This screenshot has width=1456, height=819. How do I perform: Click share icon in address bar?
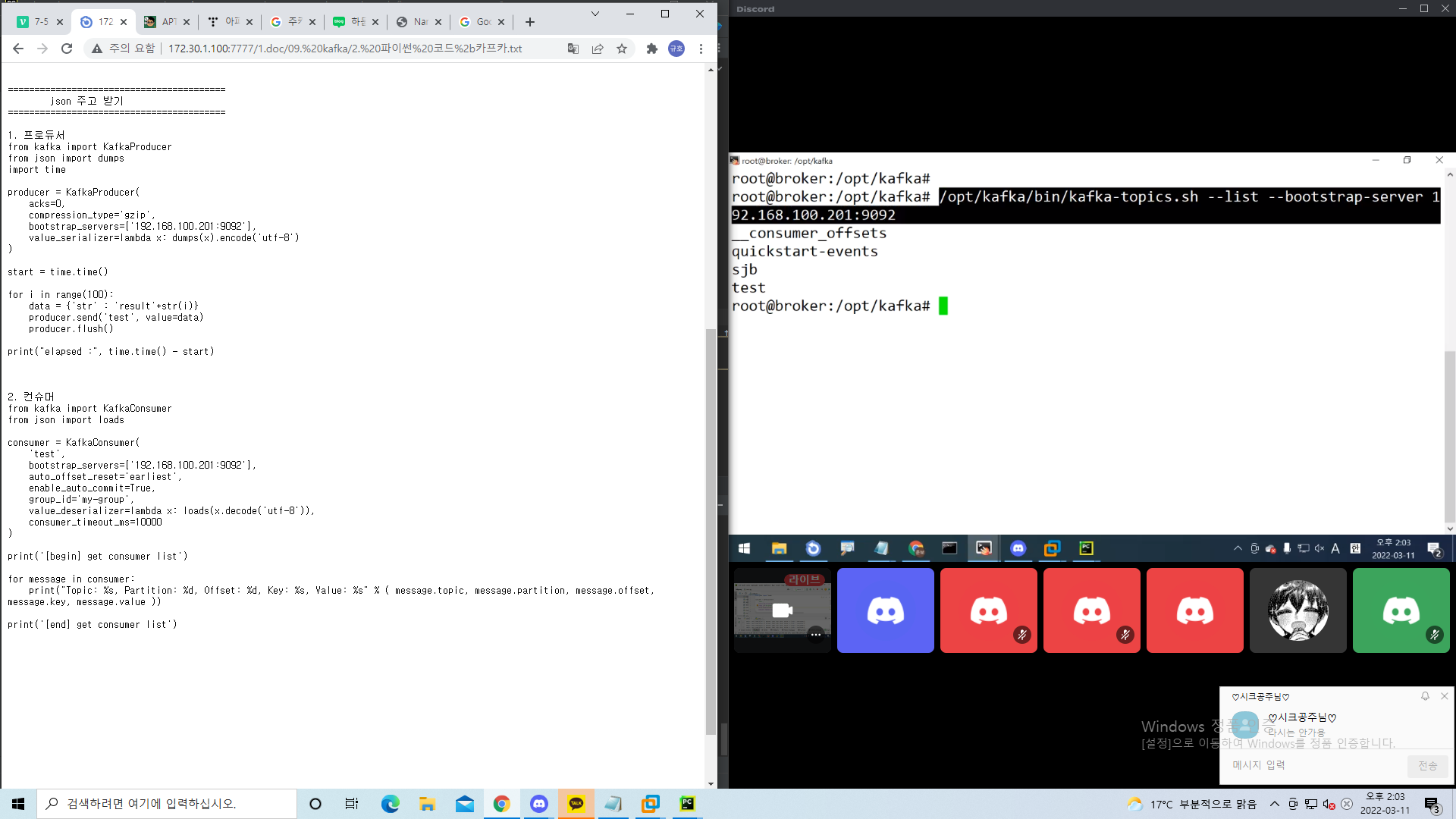(x=598, y=49)
